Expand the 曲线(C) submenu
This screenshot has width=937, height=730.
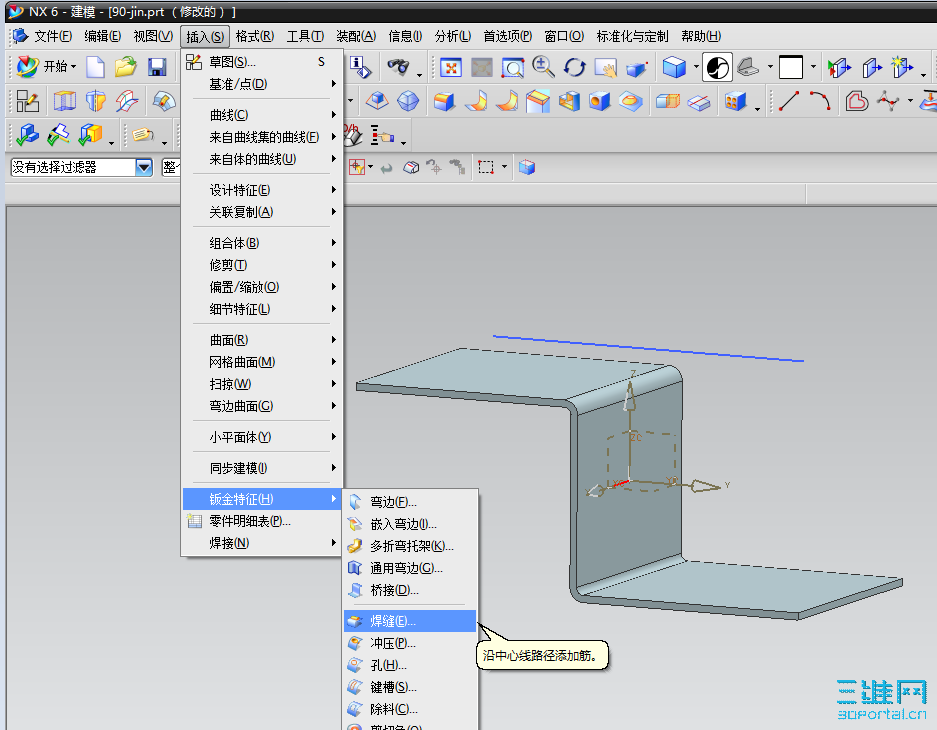(x=262, y=115)
